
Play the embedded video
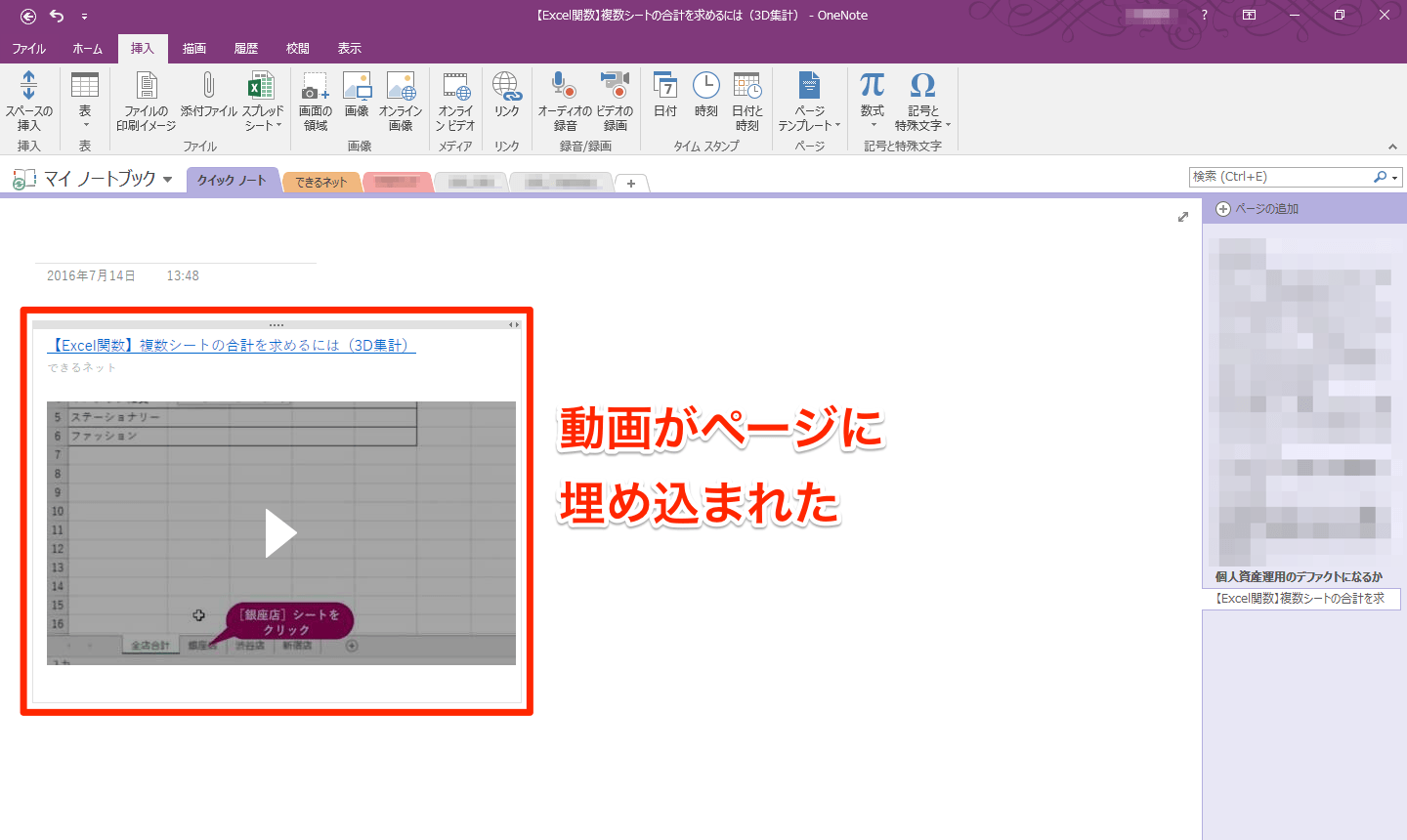(x=280, y=533)
